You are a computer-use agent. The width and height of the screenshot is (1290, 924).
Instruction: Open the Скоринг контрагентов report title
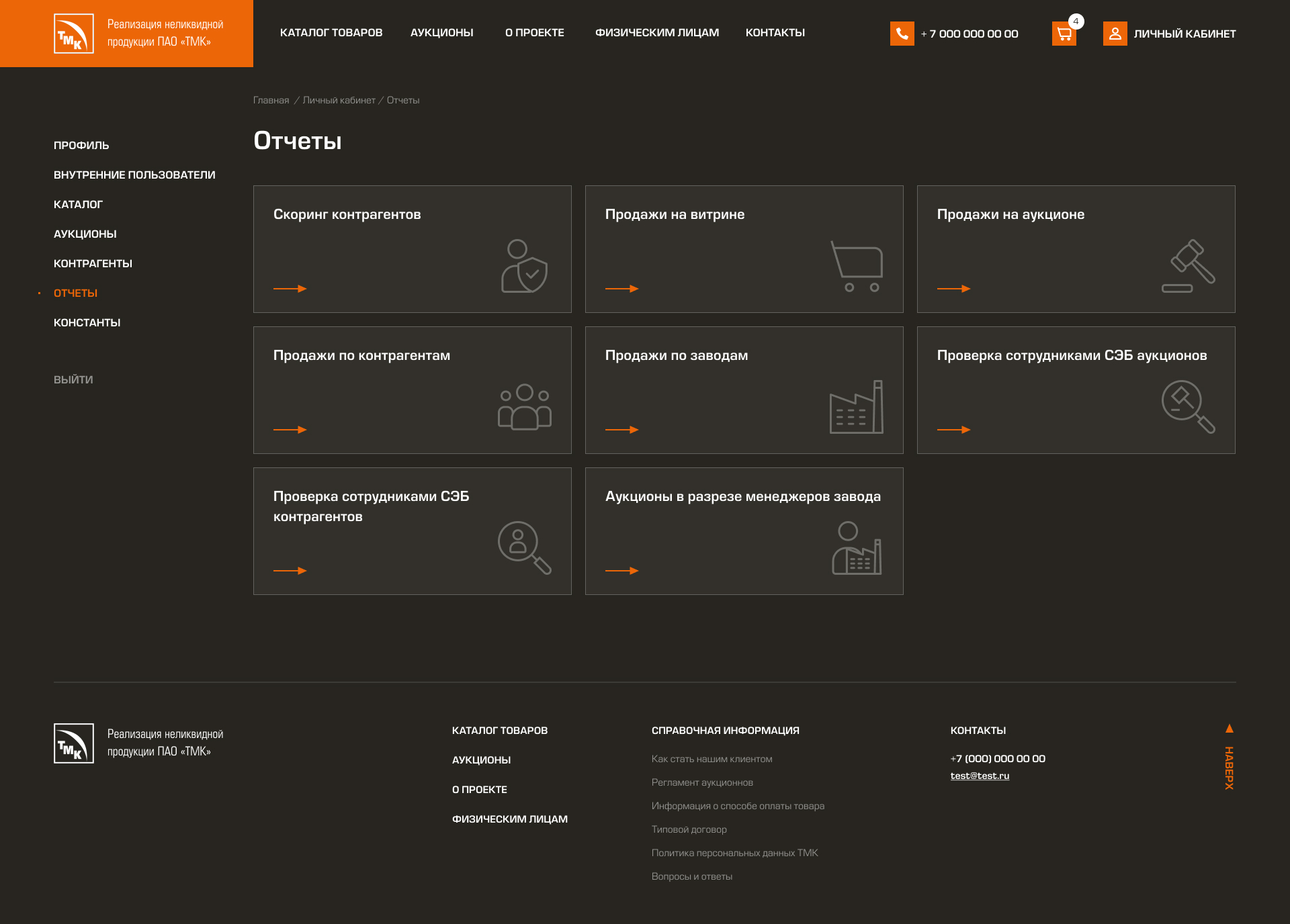(x=347, y=214)
